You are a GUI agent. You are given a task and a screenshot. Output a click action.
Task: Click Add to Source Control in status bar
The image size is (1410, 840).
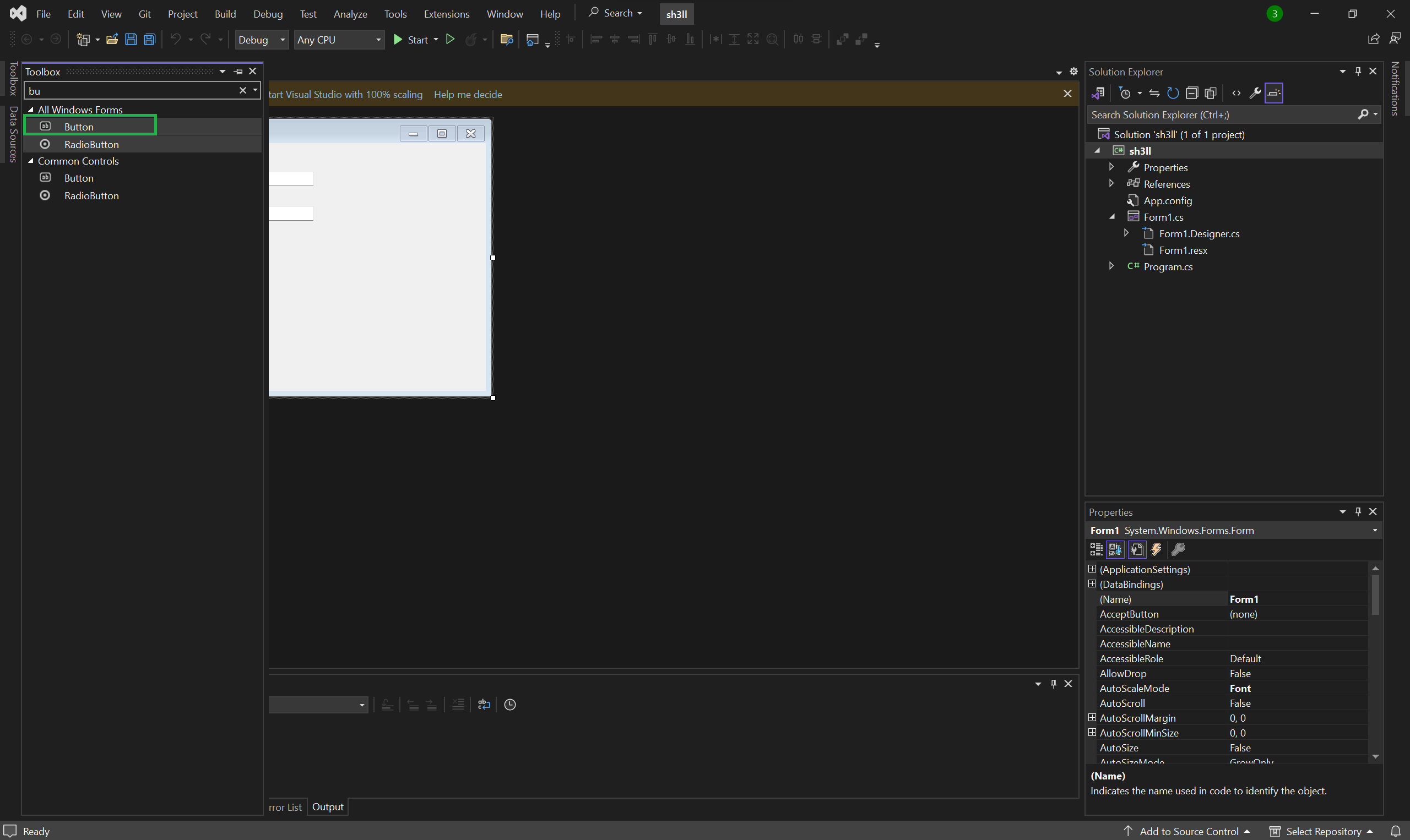(x=1186, y=832)
